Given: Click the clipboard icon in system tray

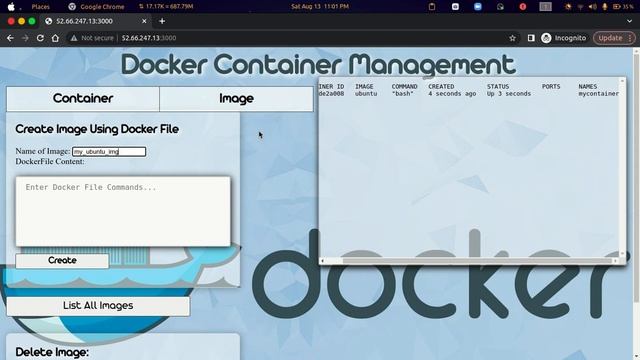Looking at the screenshot, I should pyautogui.click(x=432, y=7).
